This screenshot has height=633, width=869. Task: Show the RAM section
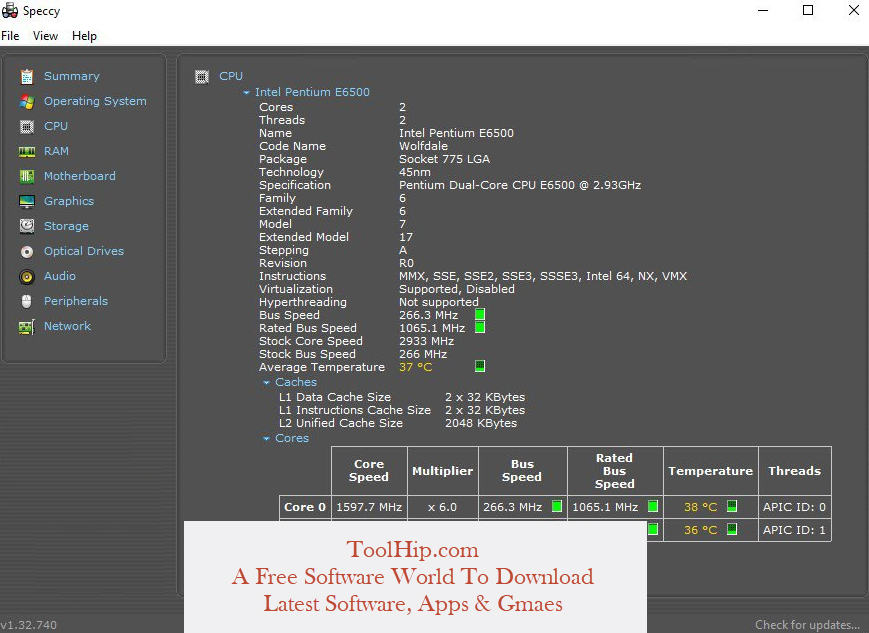click(57, 151)
